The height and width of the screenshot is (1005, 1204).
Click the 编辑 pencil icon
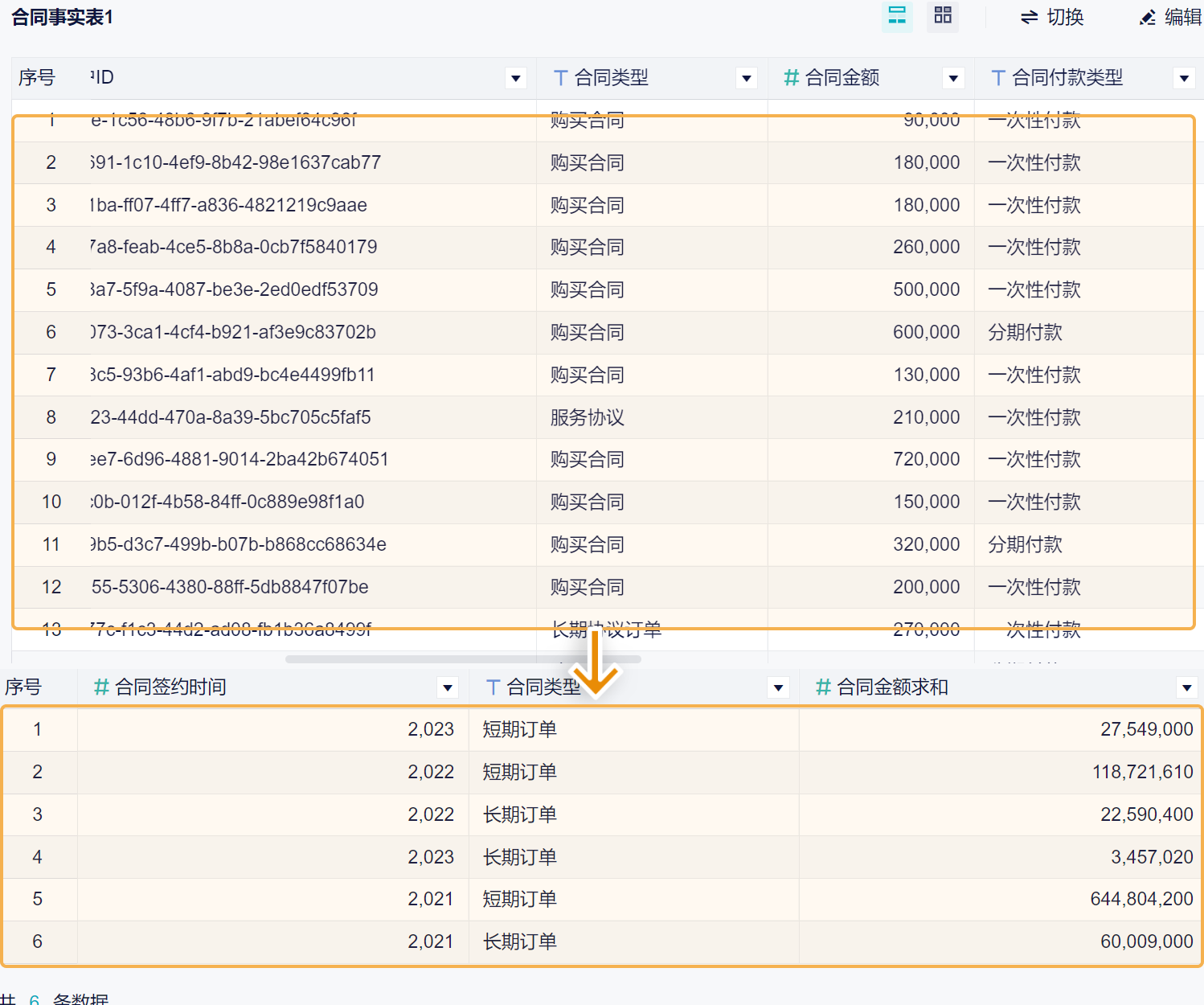1149,17
